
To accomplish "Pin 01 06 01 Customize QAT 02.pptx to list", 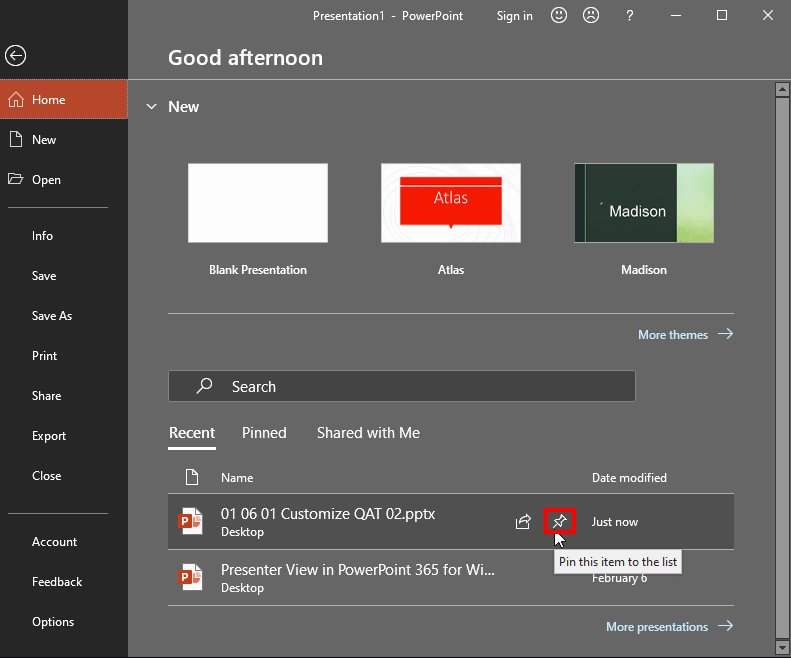I will coord(560,521).
